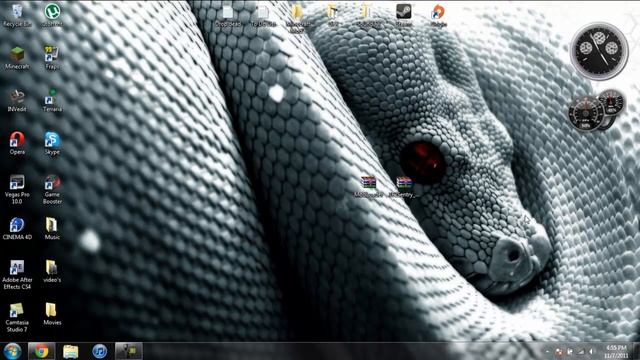
Task: Open iTunes from the taskbar
Action: click(x=99, y=351)
